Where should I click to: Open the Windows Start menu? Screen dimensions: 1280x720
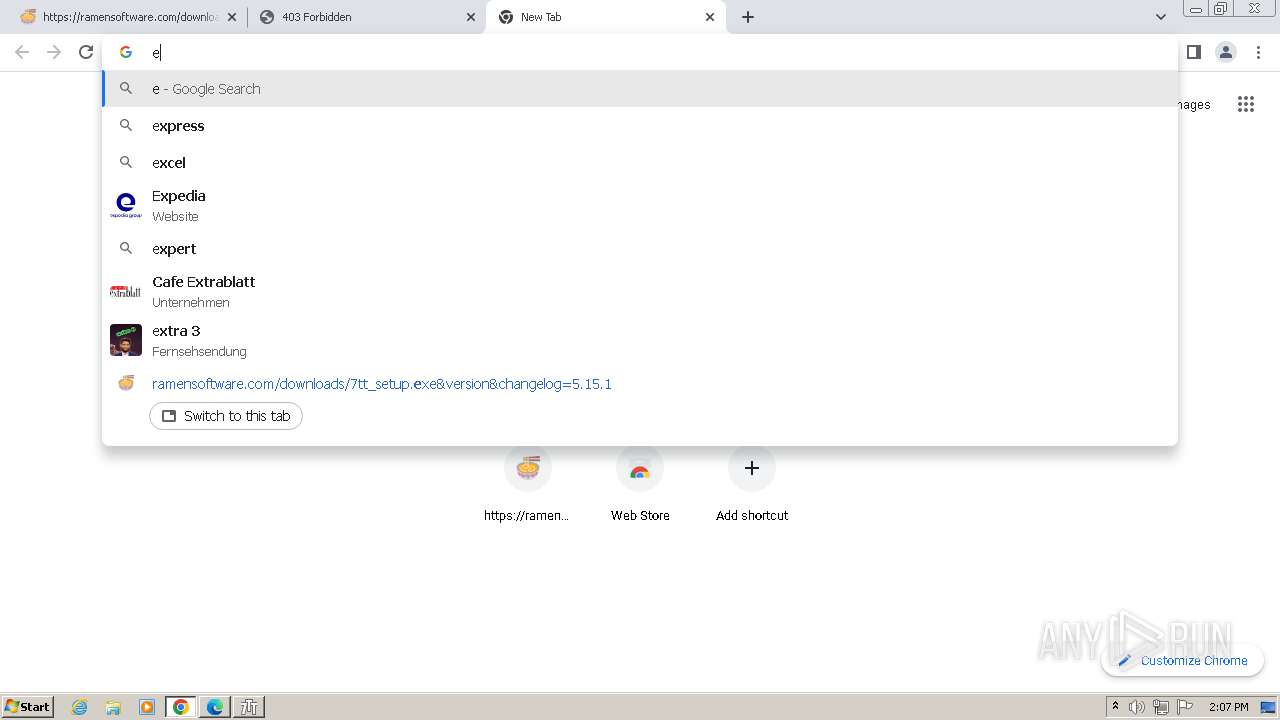point(28,706)
